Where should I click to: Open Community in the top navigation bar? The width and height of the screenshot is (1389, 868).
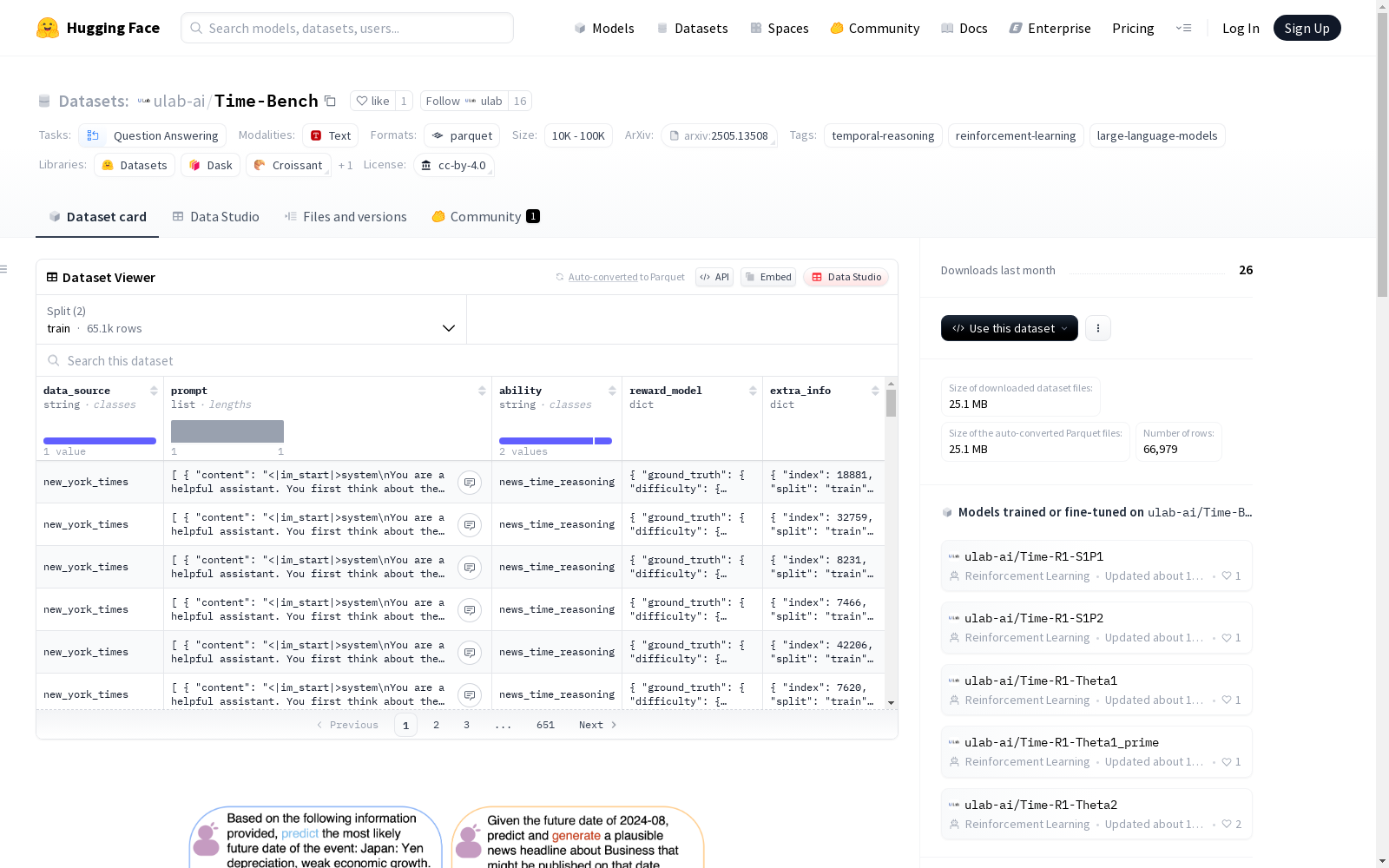click(875, 28)
